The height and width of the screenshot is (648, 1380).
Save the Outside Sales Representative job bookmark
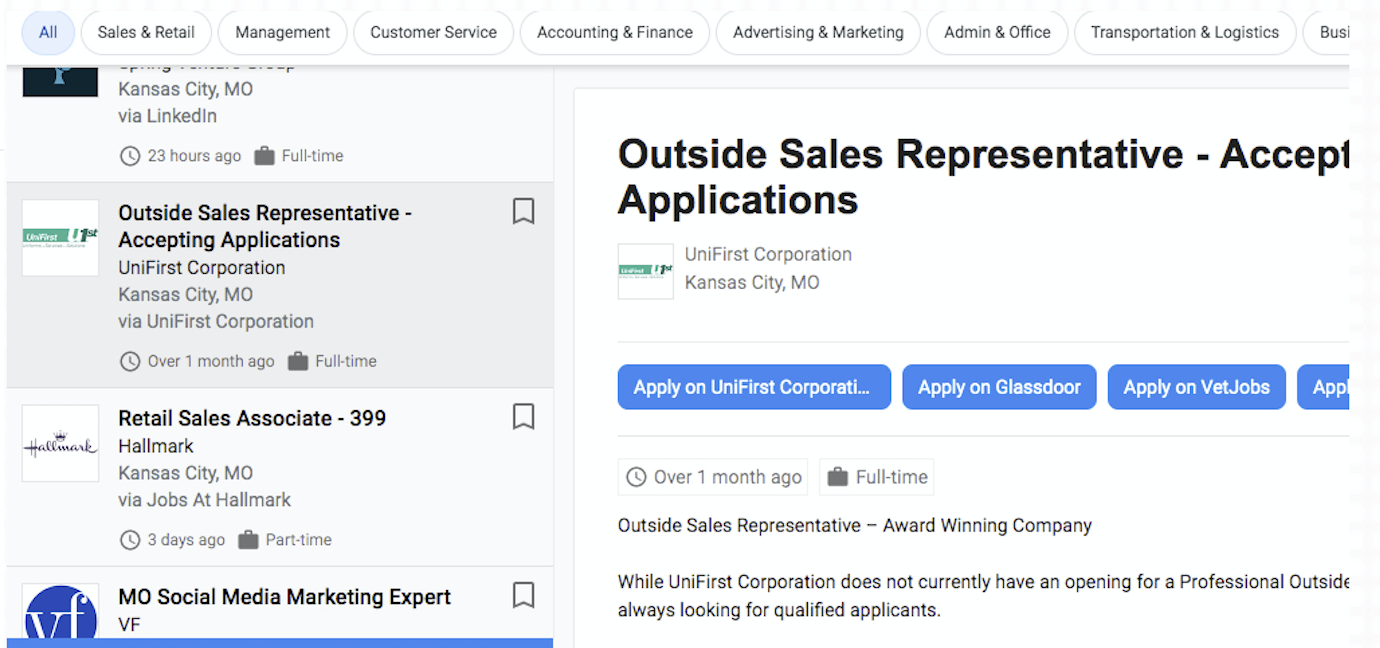pyautogui.click(x=523, y=211)
